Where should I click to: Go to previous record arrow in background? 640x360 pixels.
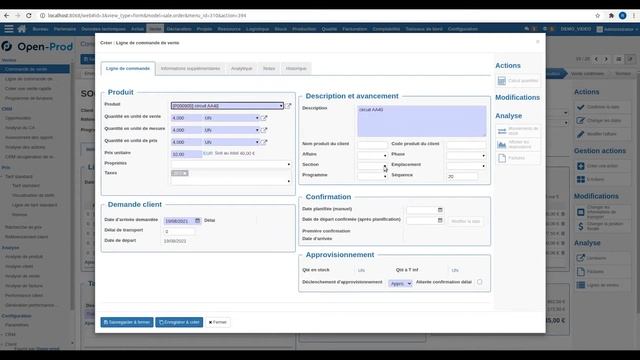point(596,59)
